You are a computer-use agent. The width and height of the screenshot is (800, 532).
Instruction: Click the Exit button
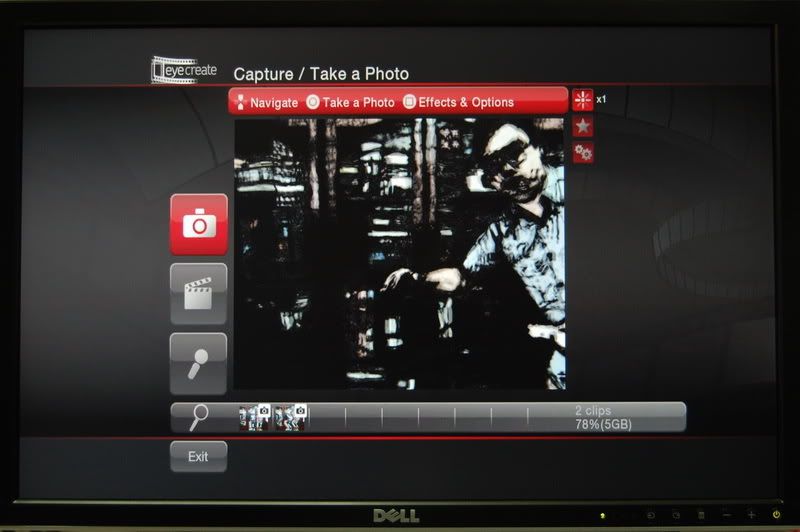click(x=198, y=457)
